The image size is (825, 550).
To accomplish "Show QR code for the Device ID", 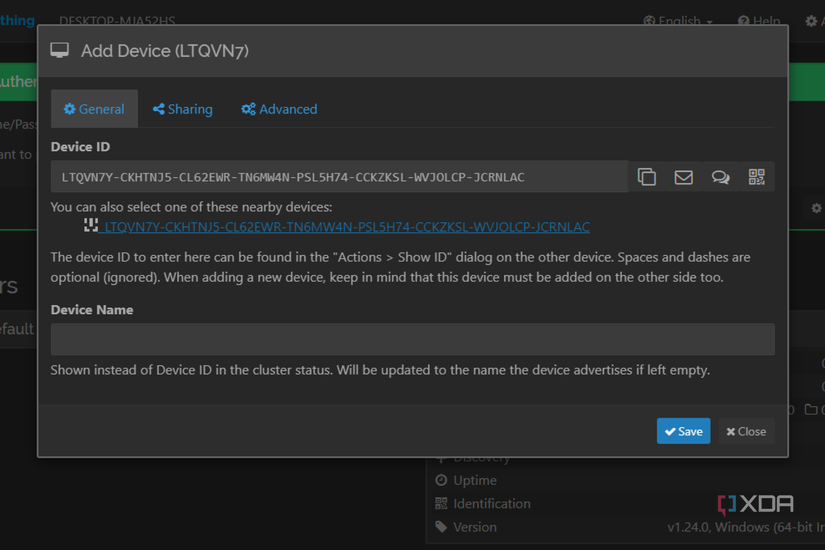I will click(x=756, y=177).
